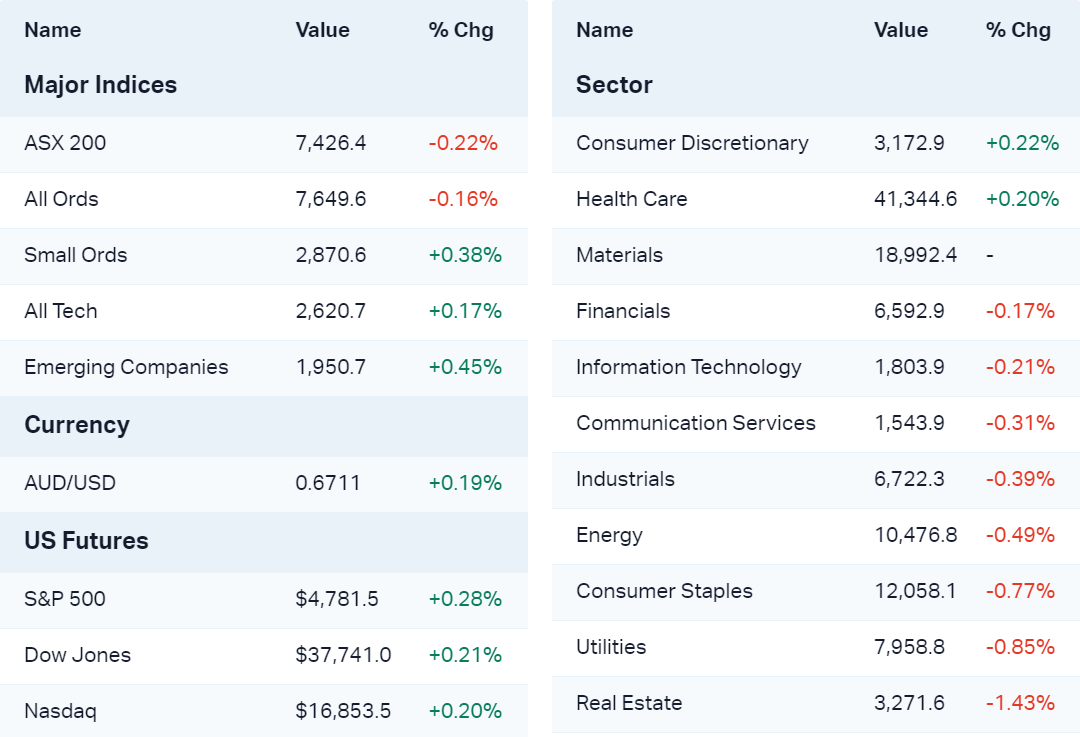This screenshot has height=737, width=1080.
Task: Click the ASX 200 index name
Action: click(65, 143)
